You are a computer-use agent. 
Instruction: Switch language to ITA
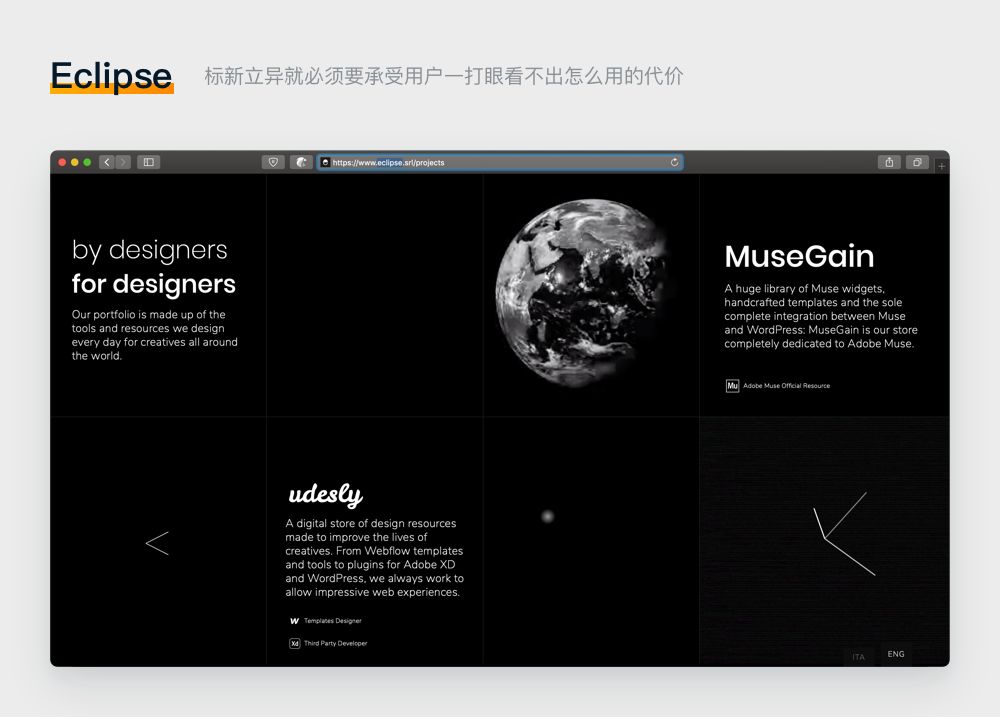click(858, 657)
